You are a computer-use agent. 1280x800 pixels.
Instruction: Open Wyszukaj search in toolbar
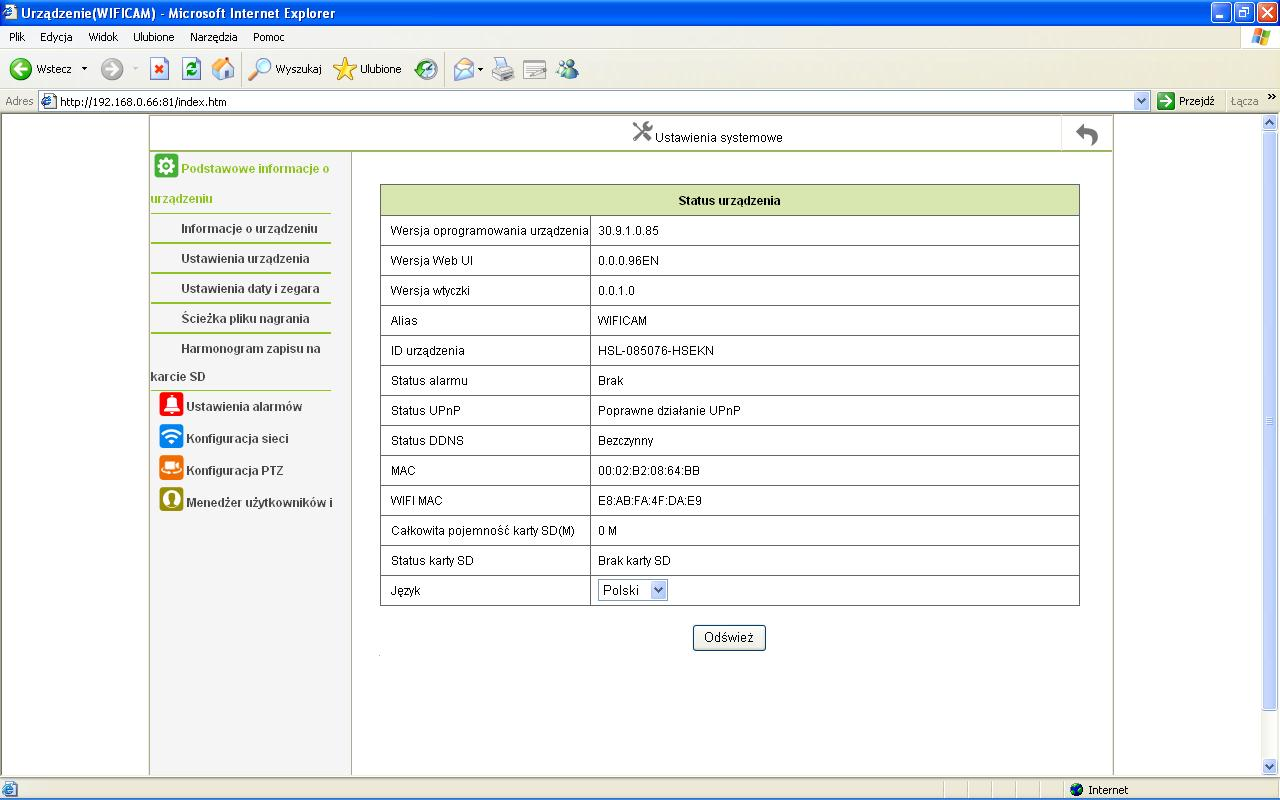pyautogui.click(x=286, y=69)
